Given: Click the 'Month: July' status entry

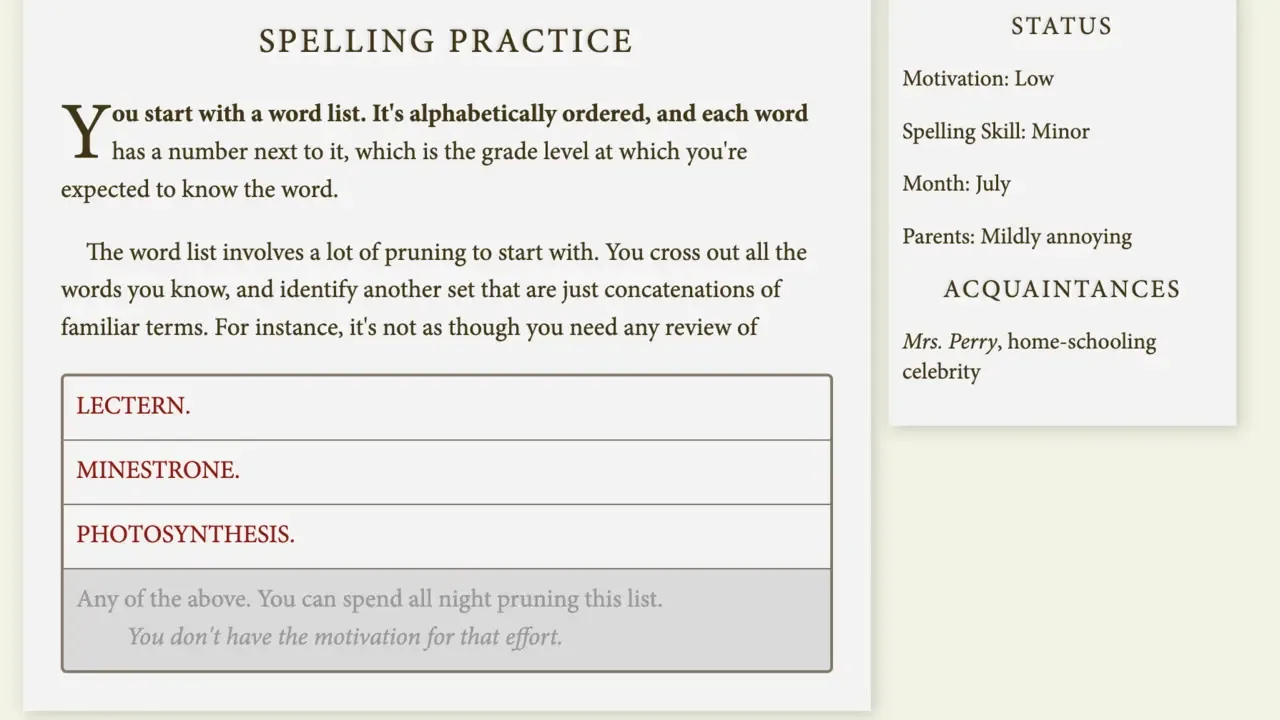Looking at the screenshot, I should (x=956, y=184).
